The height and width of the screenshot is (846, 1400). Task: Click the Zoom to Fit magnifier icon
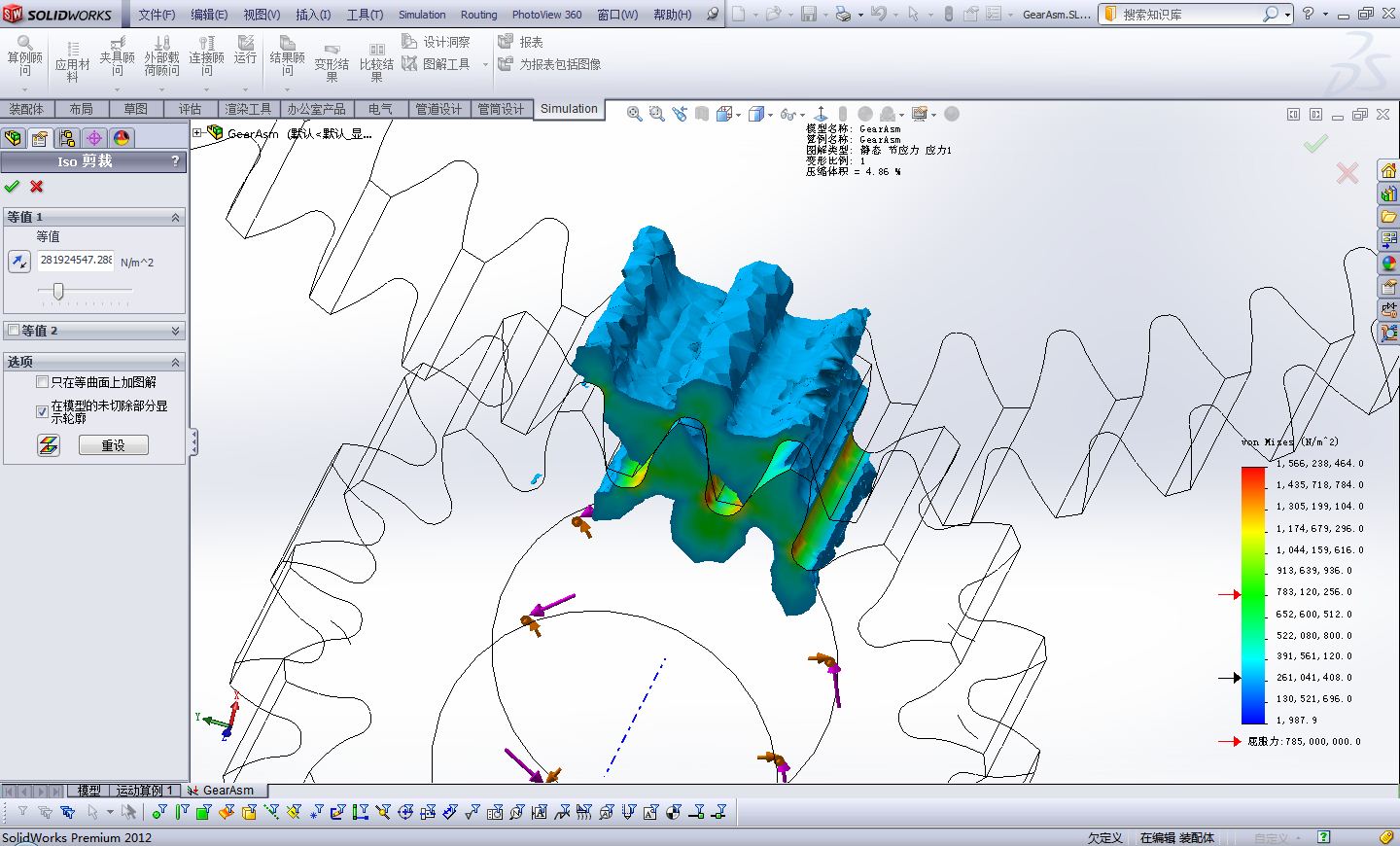pyautogui.click(x=634, y=114)
